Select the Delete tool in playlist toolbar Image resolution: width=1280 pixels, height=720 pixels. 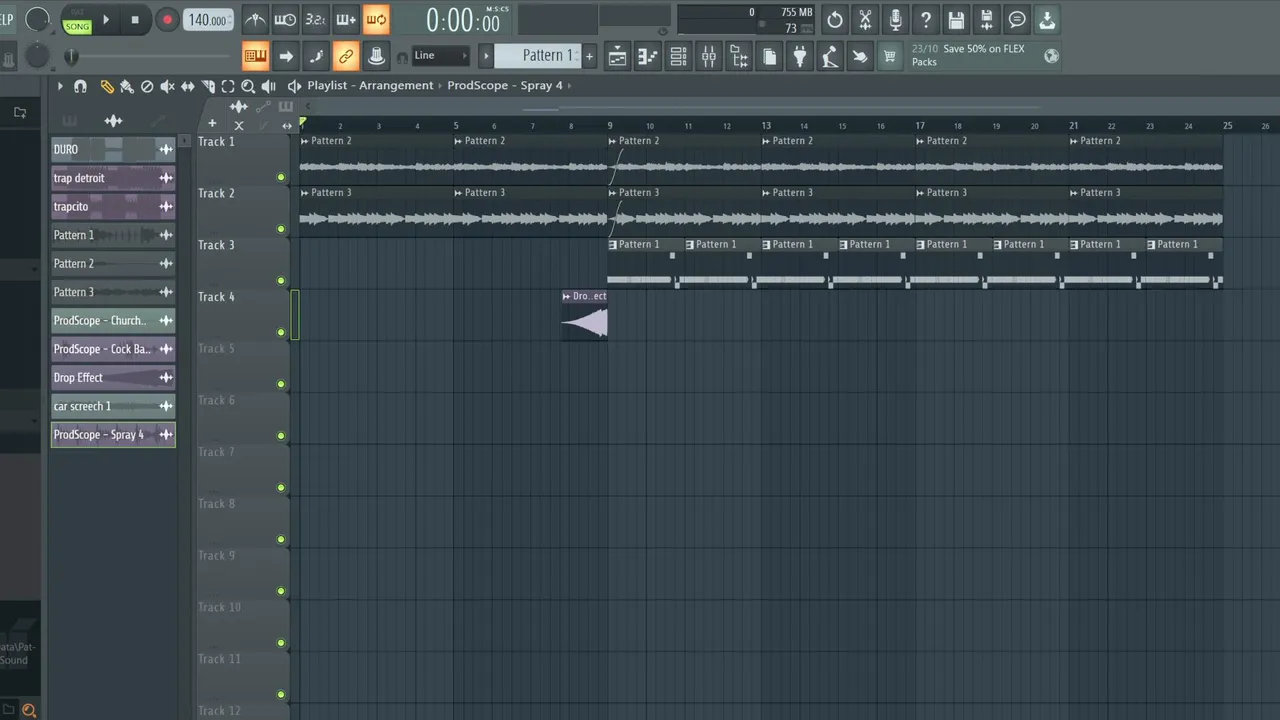(147, 86)
